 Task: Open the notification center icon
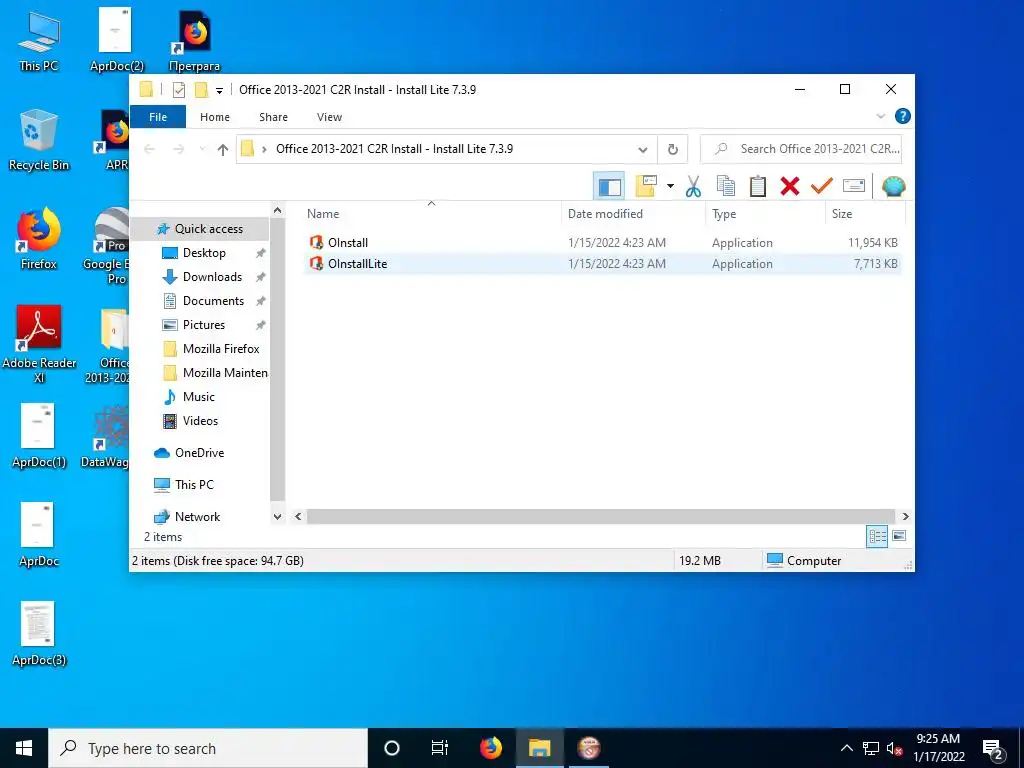993,748
